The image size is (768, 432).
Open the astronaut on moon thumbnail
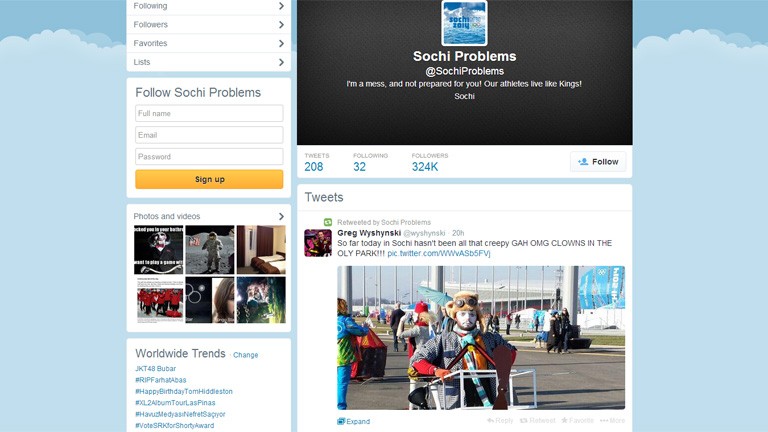[x=210, y=250]
